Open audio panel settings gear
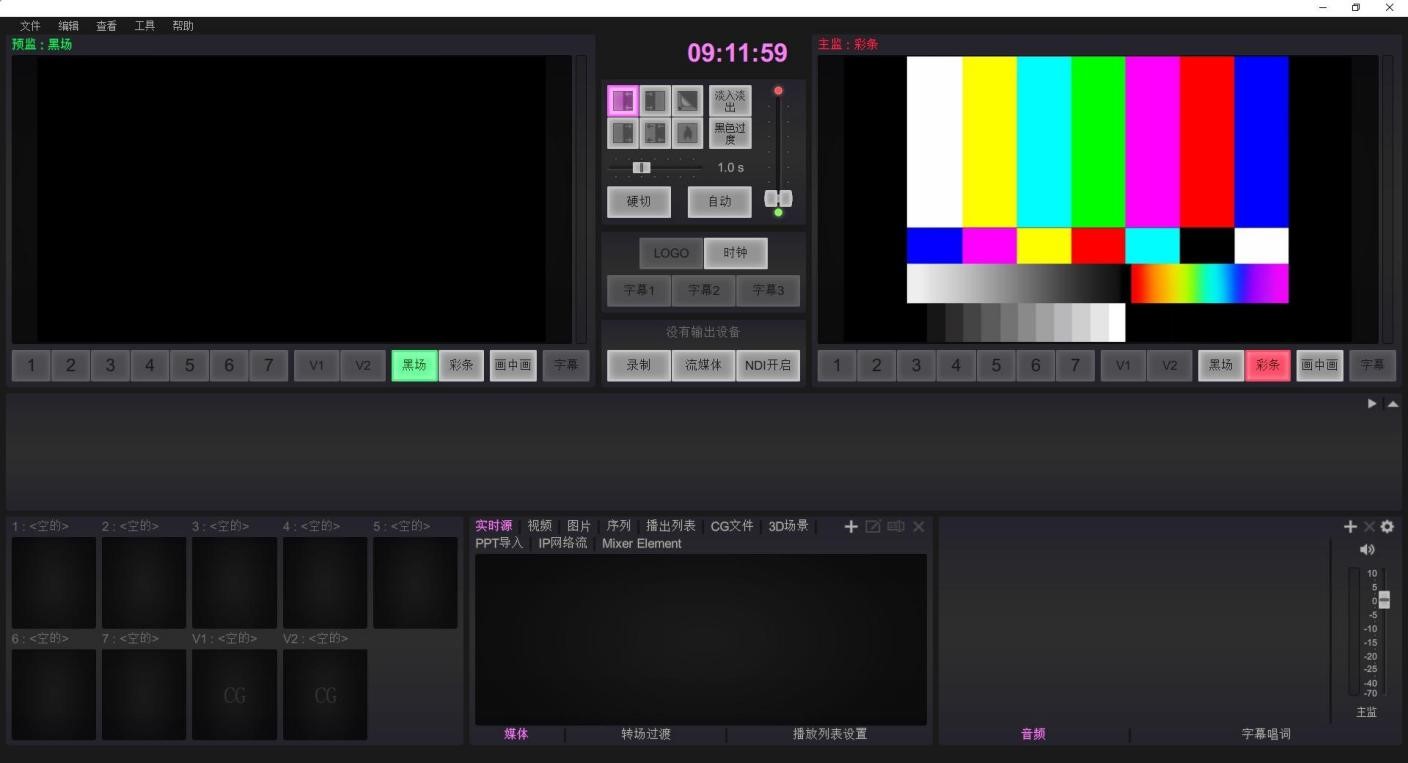Viewport: 1408px width, 763px height. pos(1387,526)
